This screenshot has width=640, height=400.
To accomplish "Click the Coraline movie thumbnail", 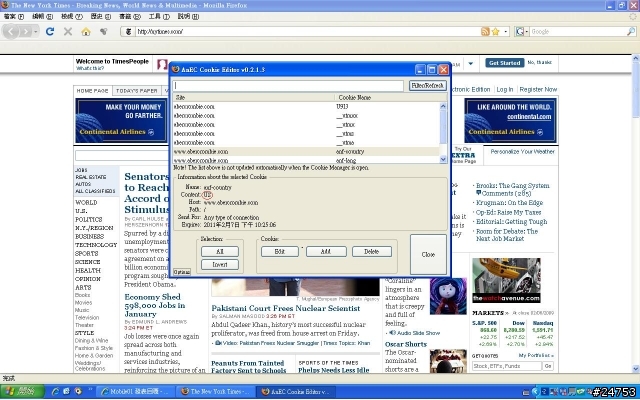I will [x=448, y=296].
